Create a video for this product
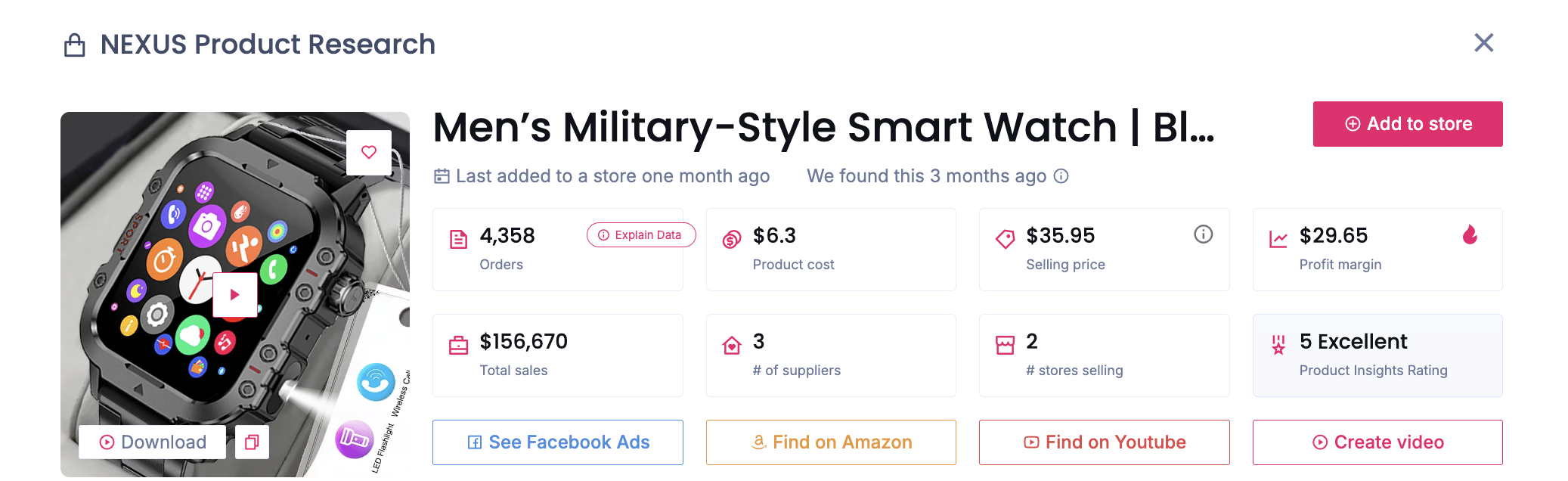The width and height of the screenshot is (1568, 481). [1377, 442]
